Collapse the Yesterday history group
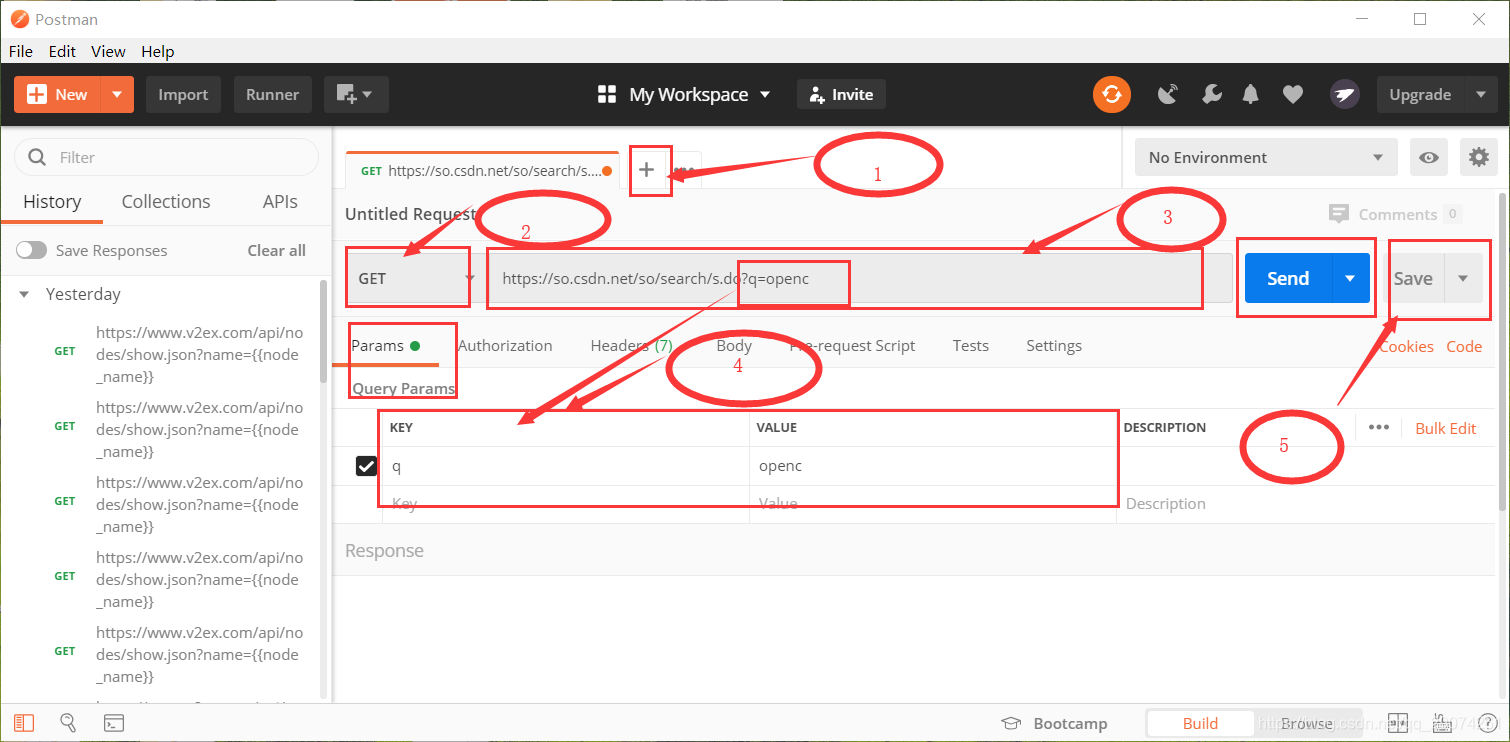This screenshot has width=1510, height=742. pos(25,295)
